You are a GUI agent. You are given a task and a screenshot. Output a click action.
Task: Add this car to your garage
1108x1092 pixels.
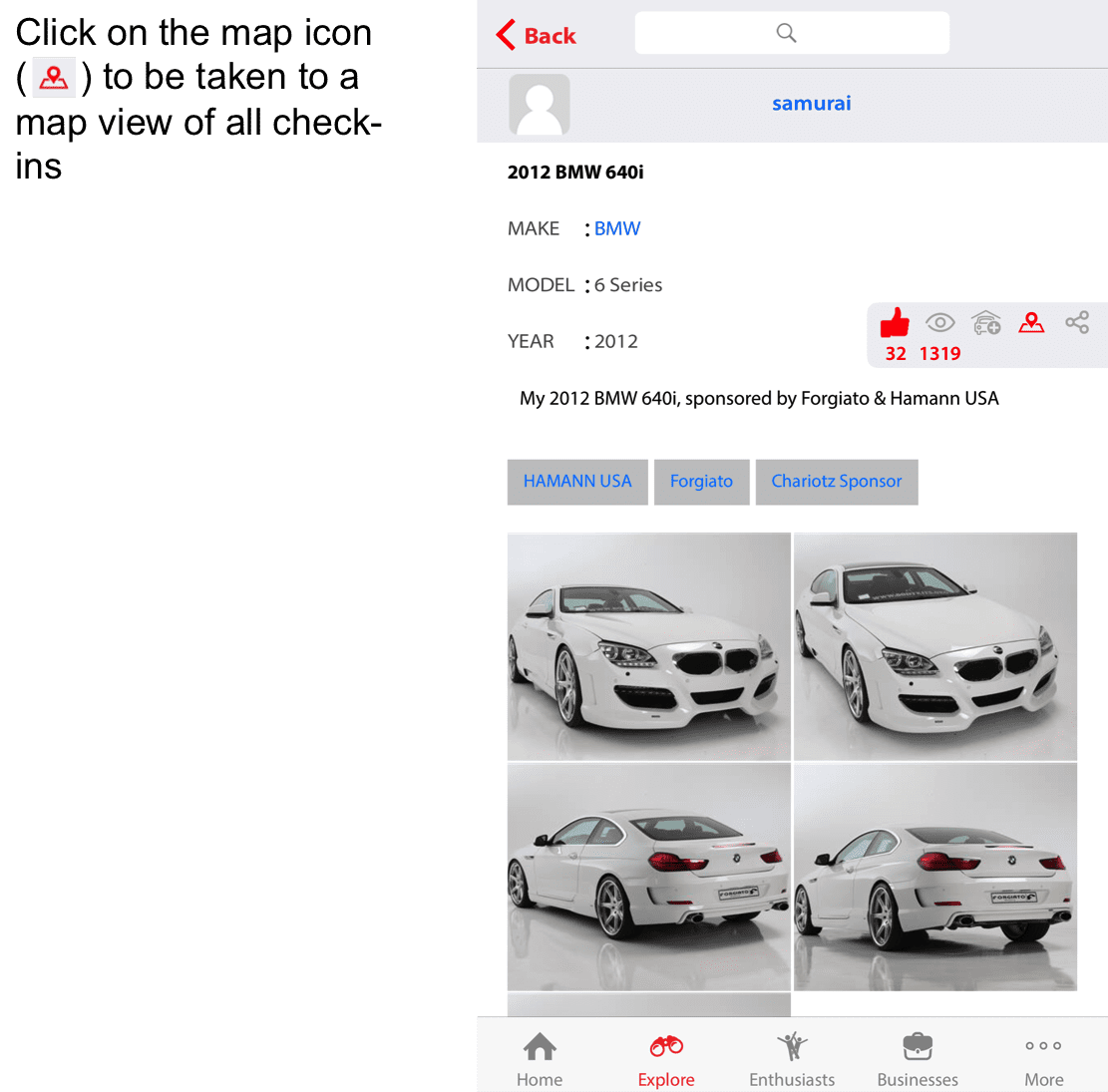[985, 322]
